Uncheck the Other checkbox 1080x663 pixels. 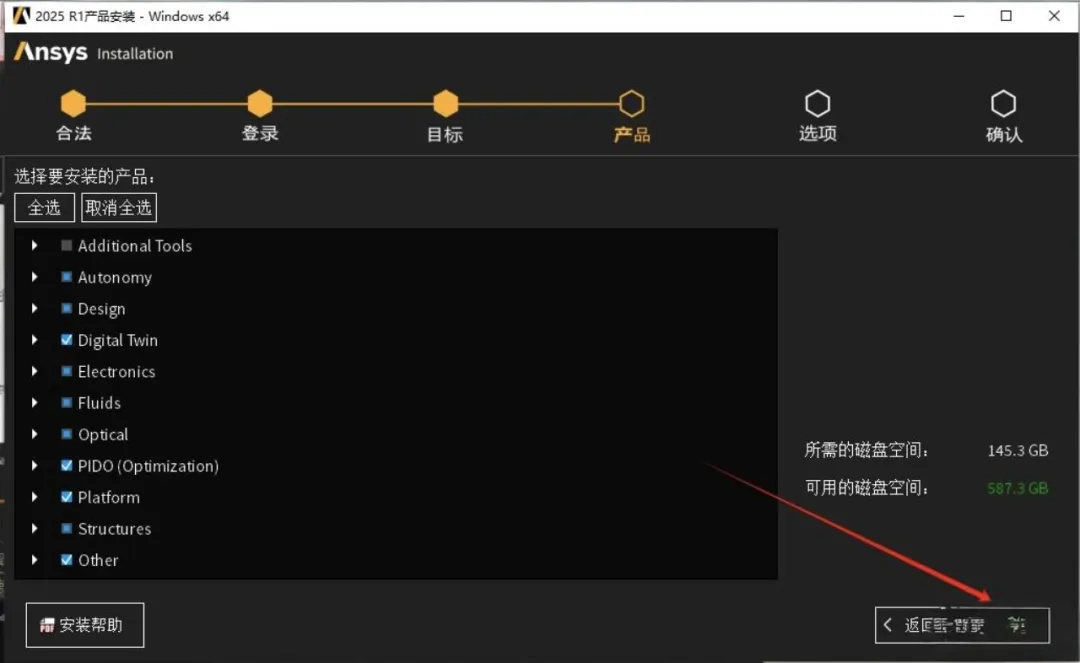coord(66,560)
